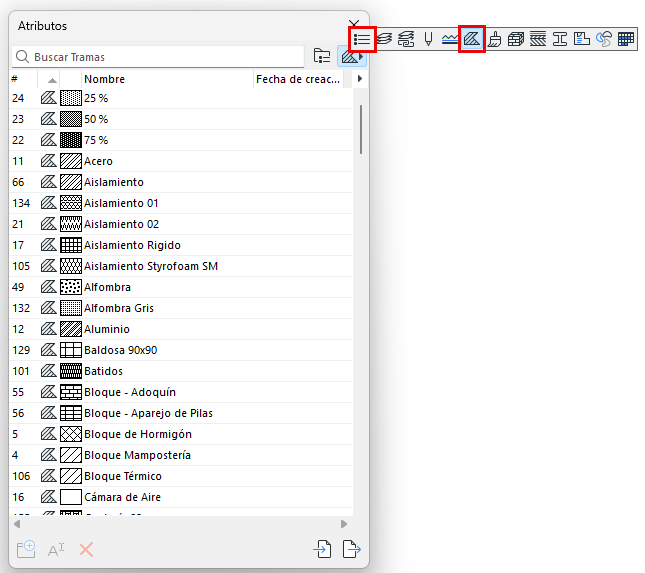The height and width of the screenshot is (573, 645).
Task: Select 'Aislamiento Styrofoam SM' fill
Action: pyautogui.click(x=181, y=266)
